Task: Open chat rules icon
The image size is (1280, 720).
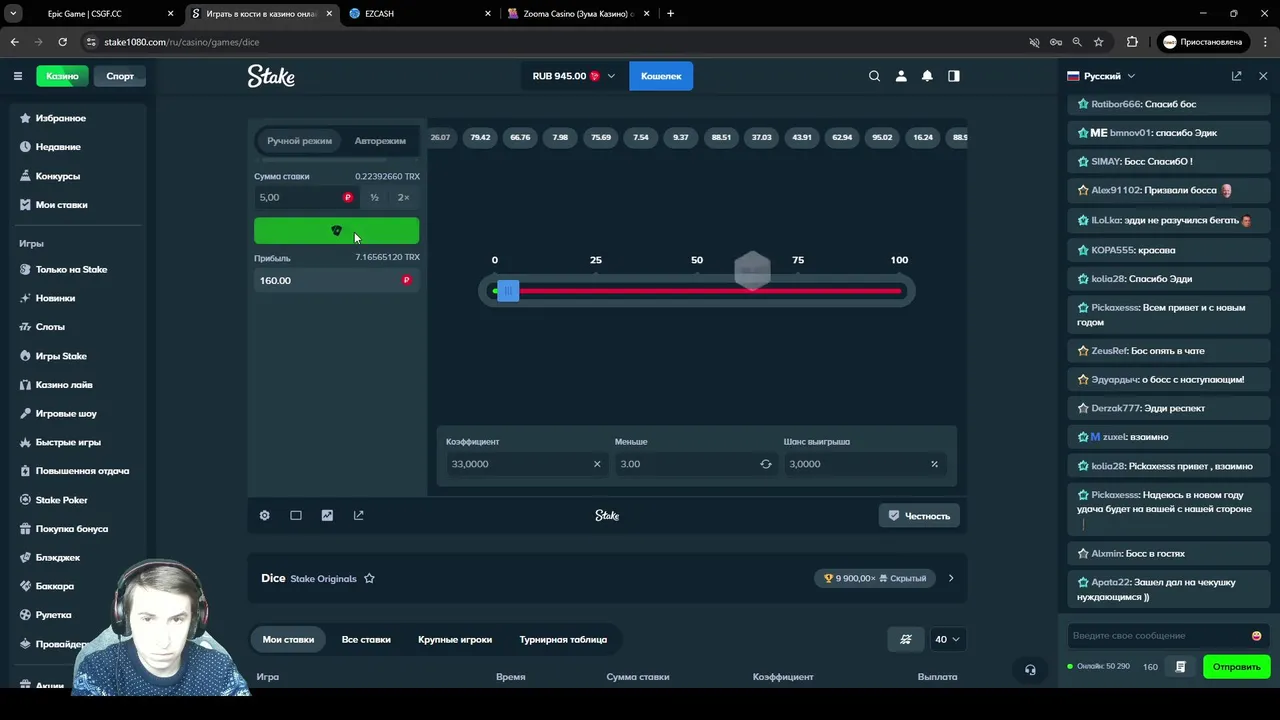Action: coord(1180,667)
